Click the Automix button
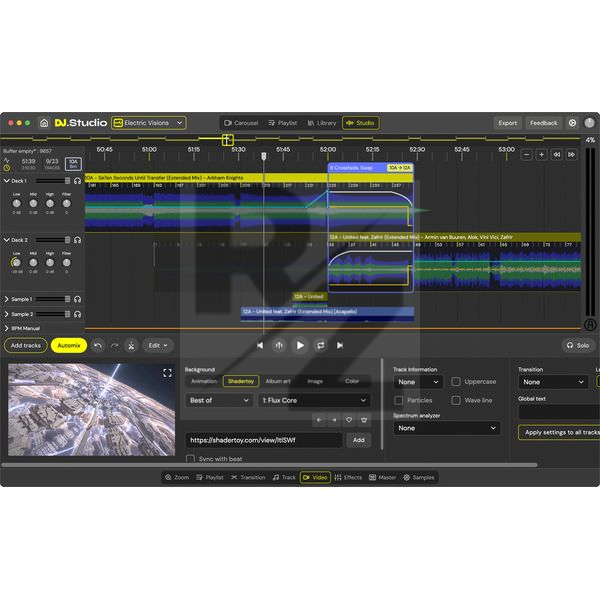600x600 pixels. (x=69, y=346)
